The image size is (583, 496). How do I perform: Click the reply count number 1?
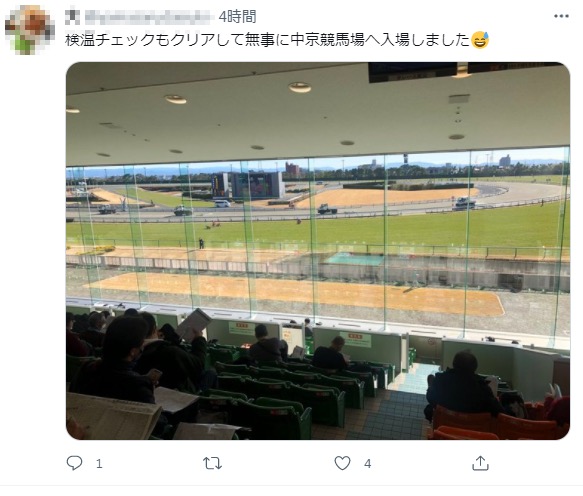99,464
